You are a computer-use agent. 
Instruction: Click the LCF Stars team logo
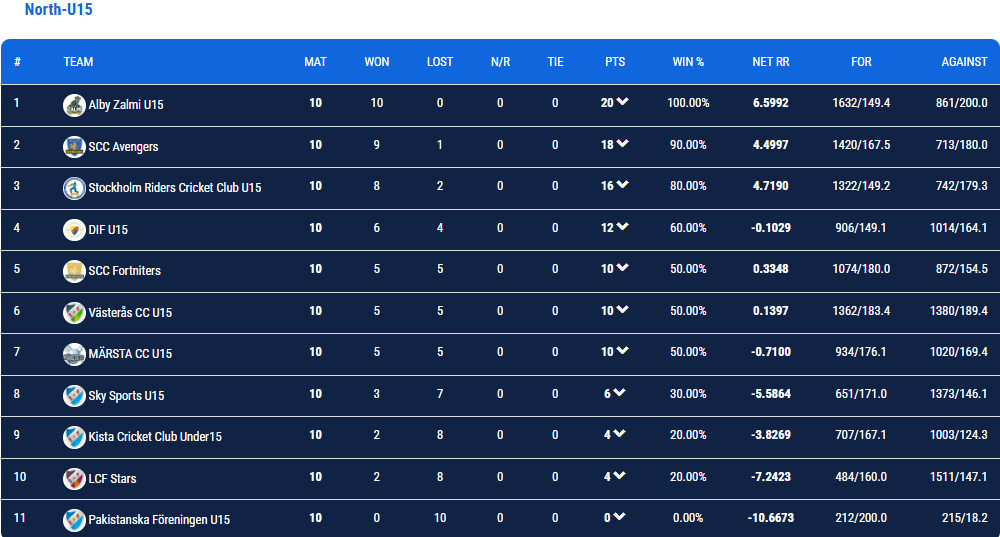74,478
